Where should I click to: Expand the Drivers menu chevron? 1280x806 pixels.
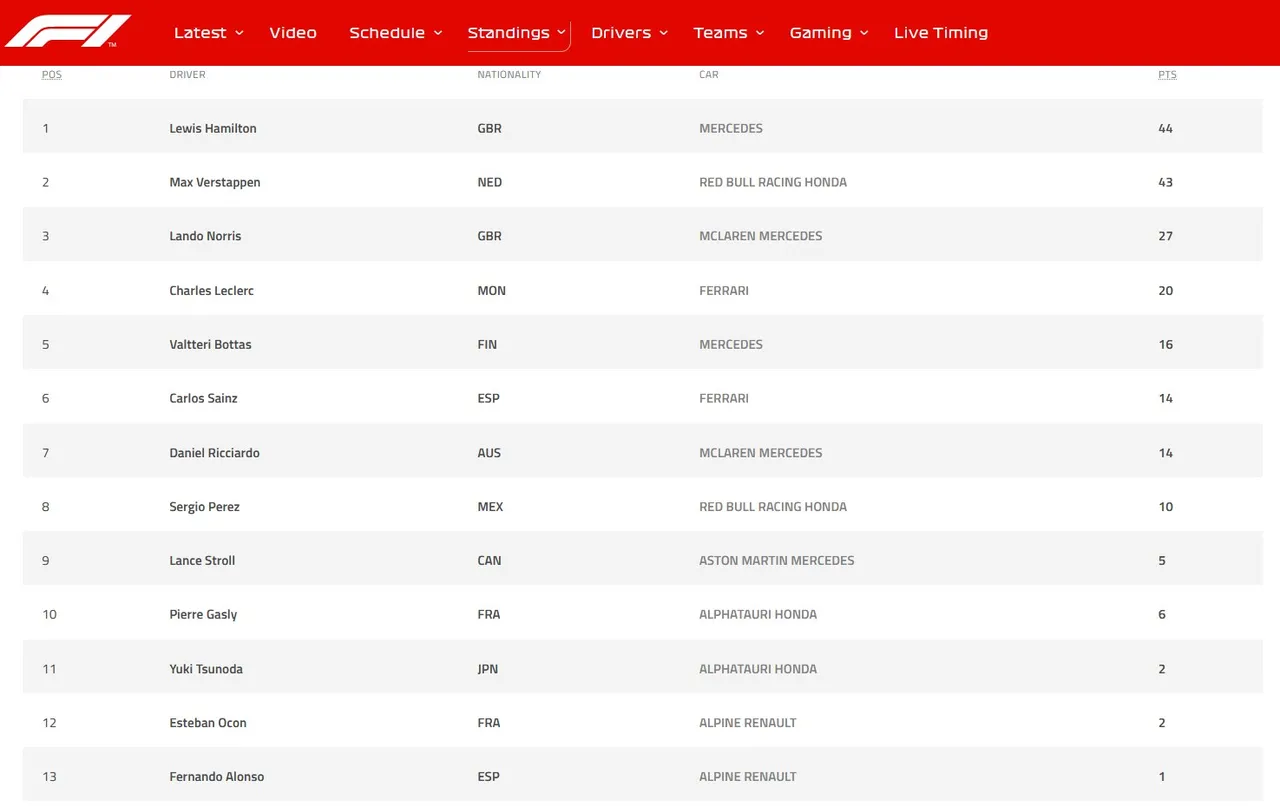click(663, 33)
